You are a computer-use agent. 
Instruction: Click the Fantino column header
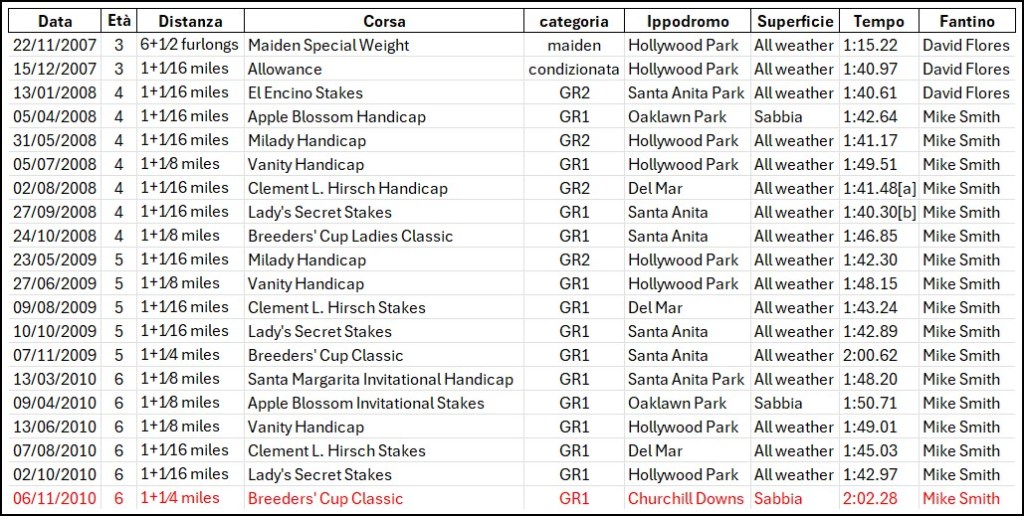point(967,21)
